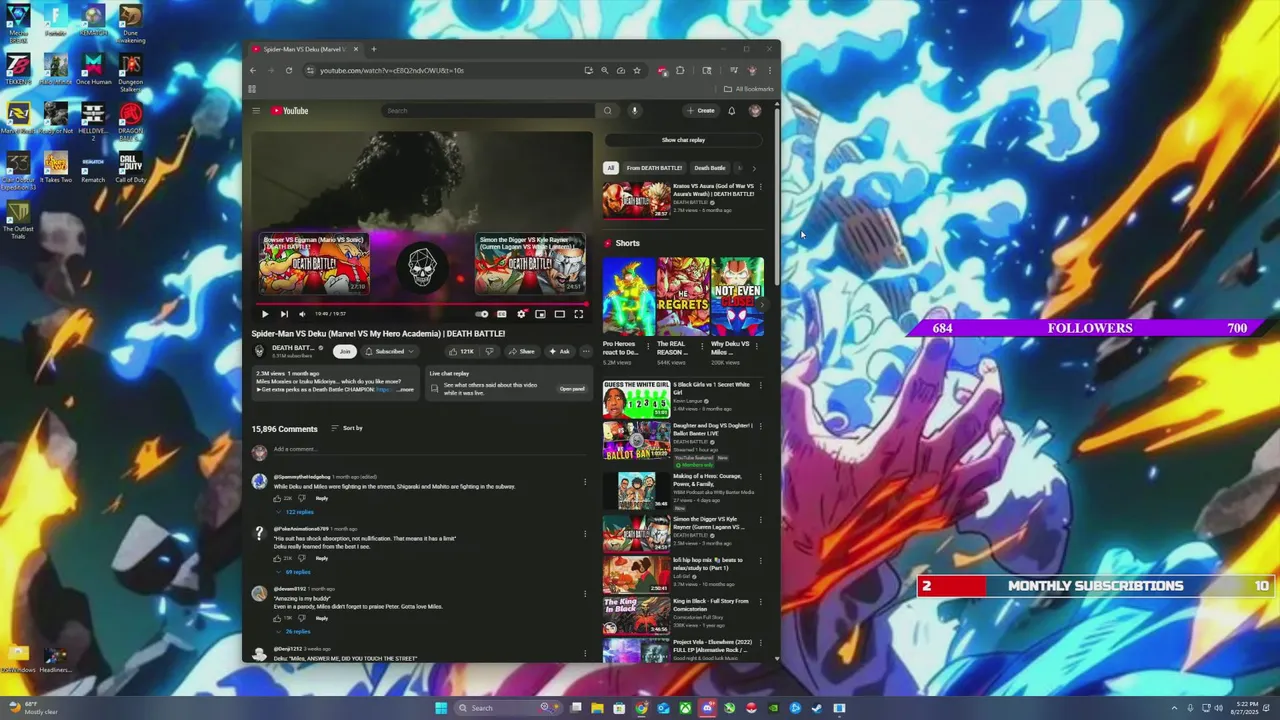Screen dimensions: 1280x720
Task: Select the Death Battle chip
Action: pyautogui.click(x=710, y=168)
